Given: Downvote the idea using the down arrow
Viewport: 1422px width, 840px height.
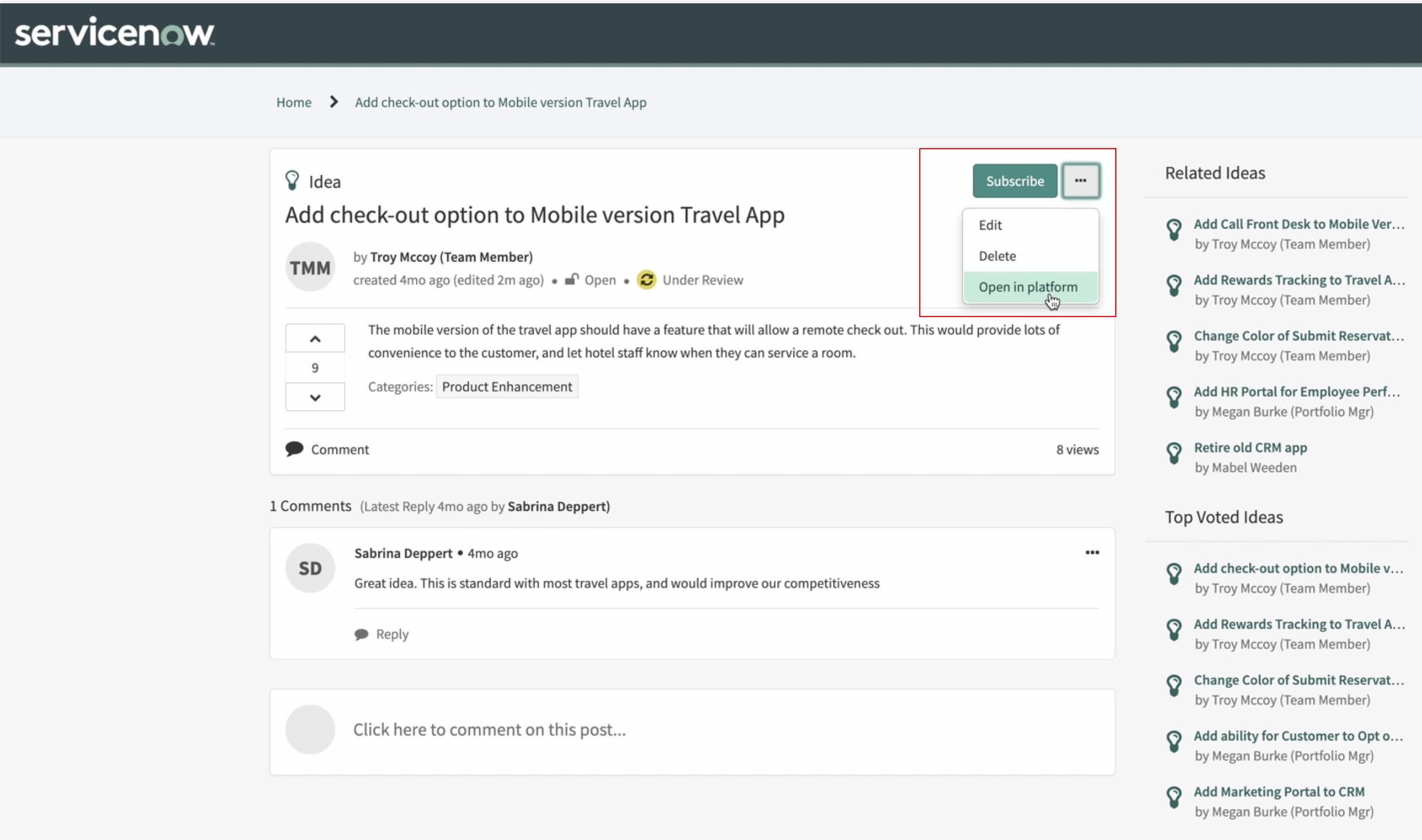Looking at the screenshot, I should (315, 396).
